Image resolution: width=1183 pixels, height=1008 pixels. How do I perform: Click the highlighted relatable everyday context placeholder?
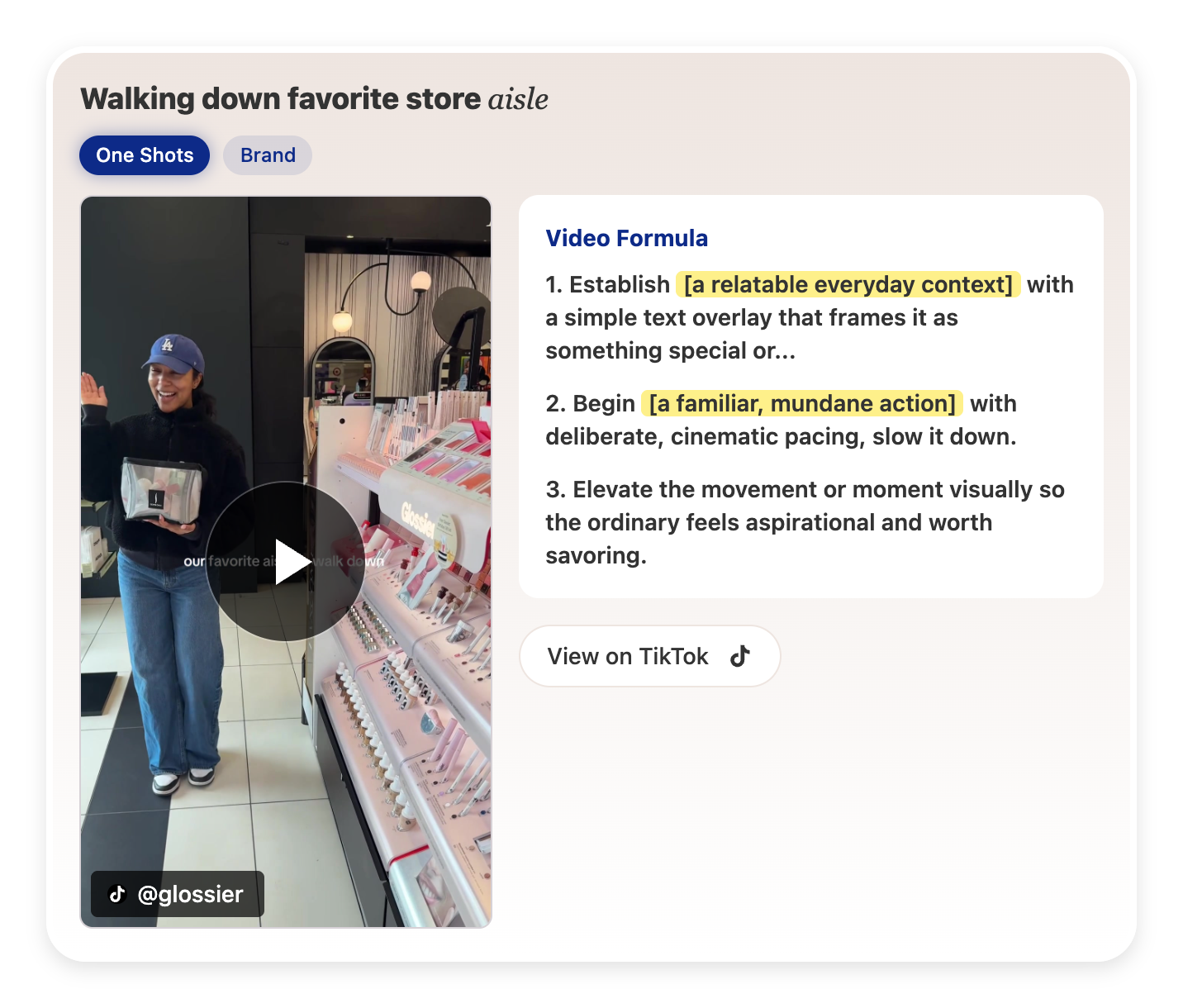pyautogui.click(x=848, y=284)
